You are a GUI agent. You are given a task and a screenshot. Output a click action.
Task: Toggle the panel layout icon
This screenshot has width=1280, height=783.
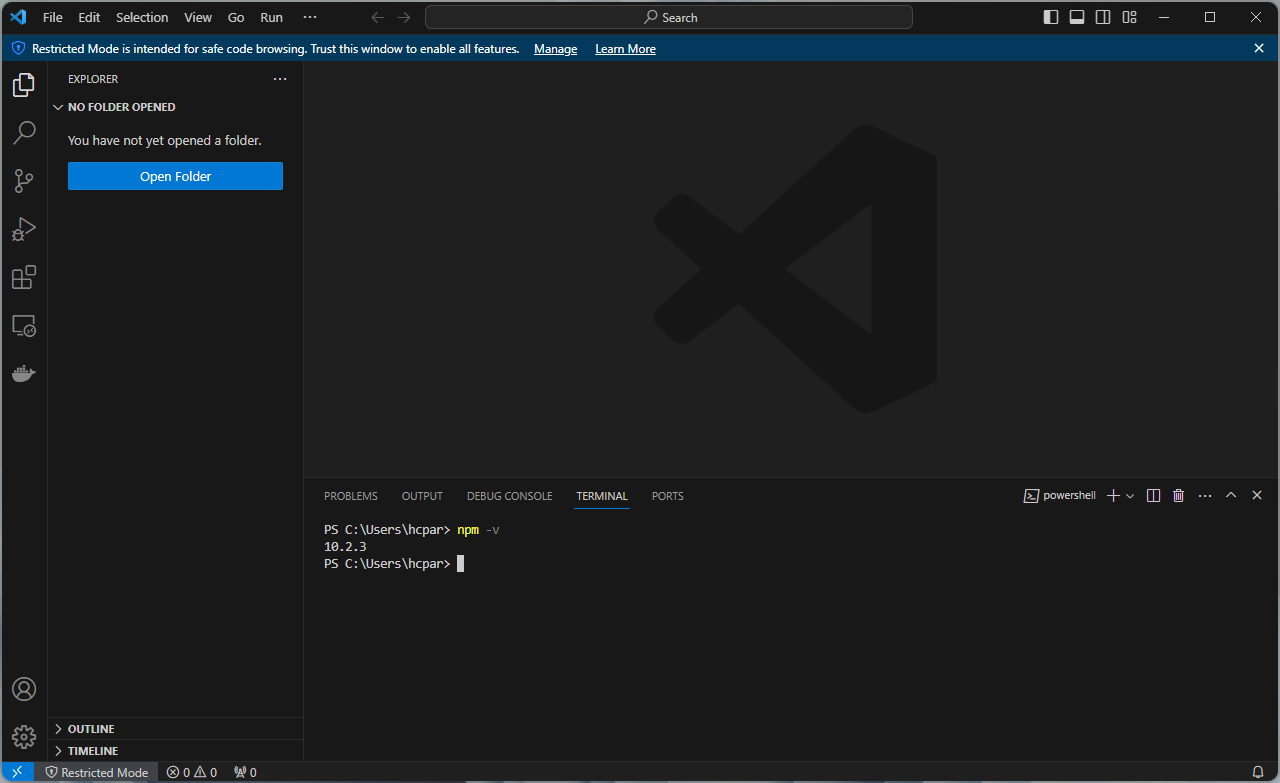point(1077,17)
